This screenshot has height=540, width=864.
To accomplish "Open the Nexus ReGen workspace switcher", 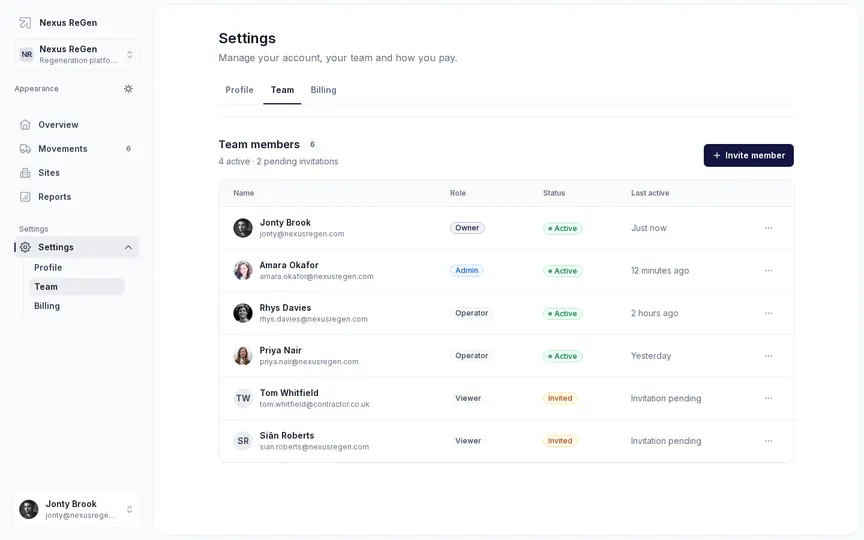I will 77,54.
